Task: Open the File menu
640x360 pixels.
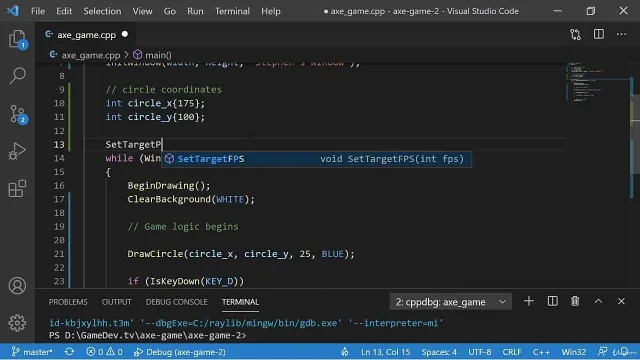Action: 38,11
